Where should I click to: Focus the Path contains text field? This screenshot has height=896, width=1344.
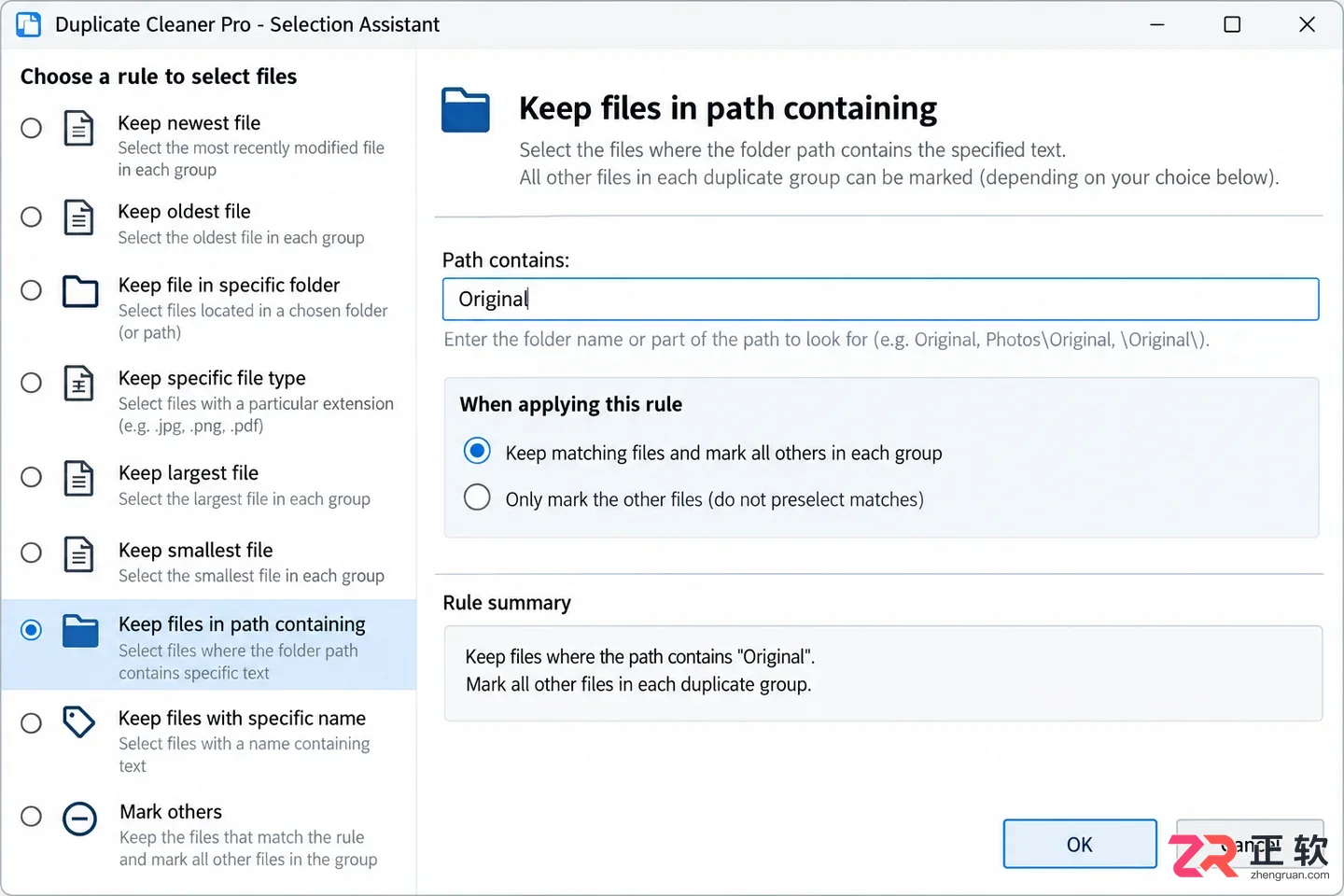[880, 299]
